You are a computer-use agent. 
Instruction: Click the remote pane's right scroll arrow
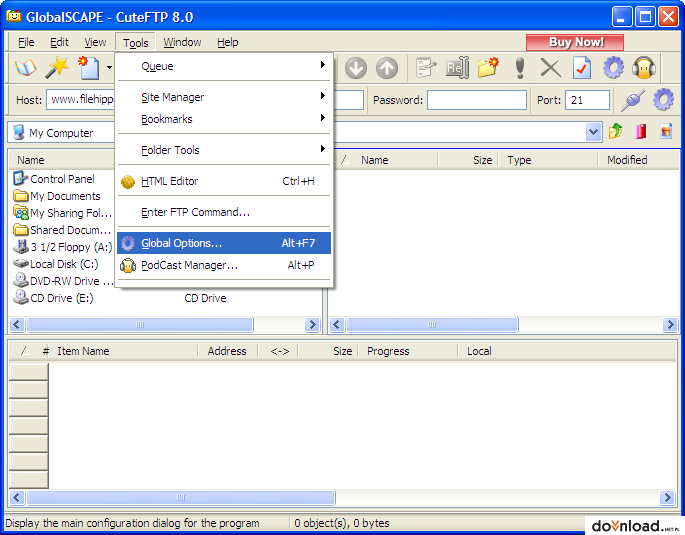(670, 324)
